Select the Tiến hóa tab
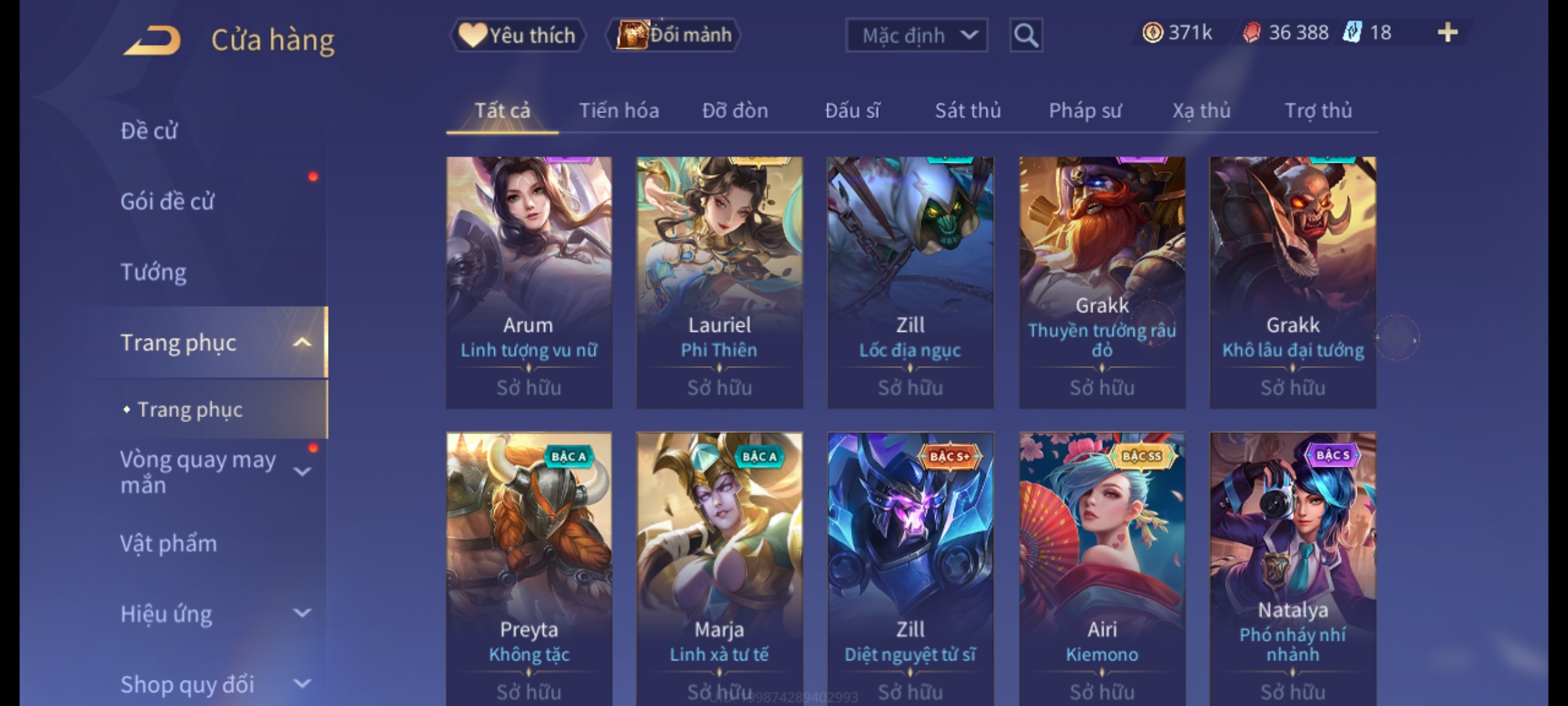Viewport: 1568px width, 706px height. (x=619, y=110)
